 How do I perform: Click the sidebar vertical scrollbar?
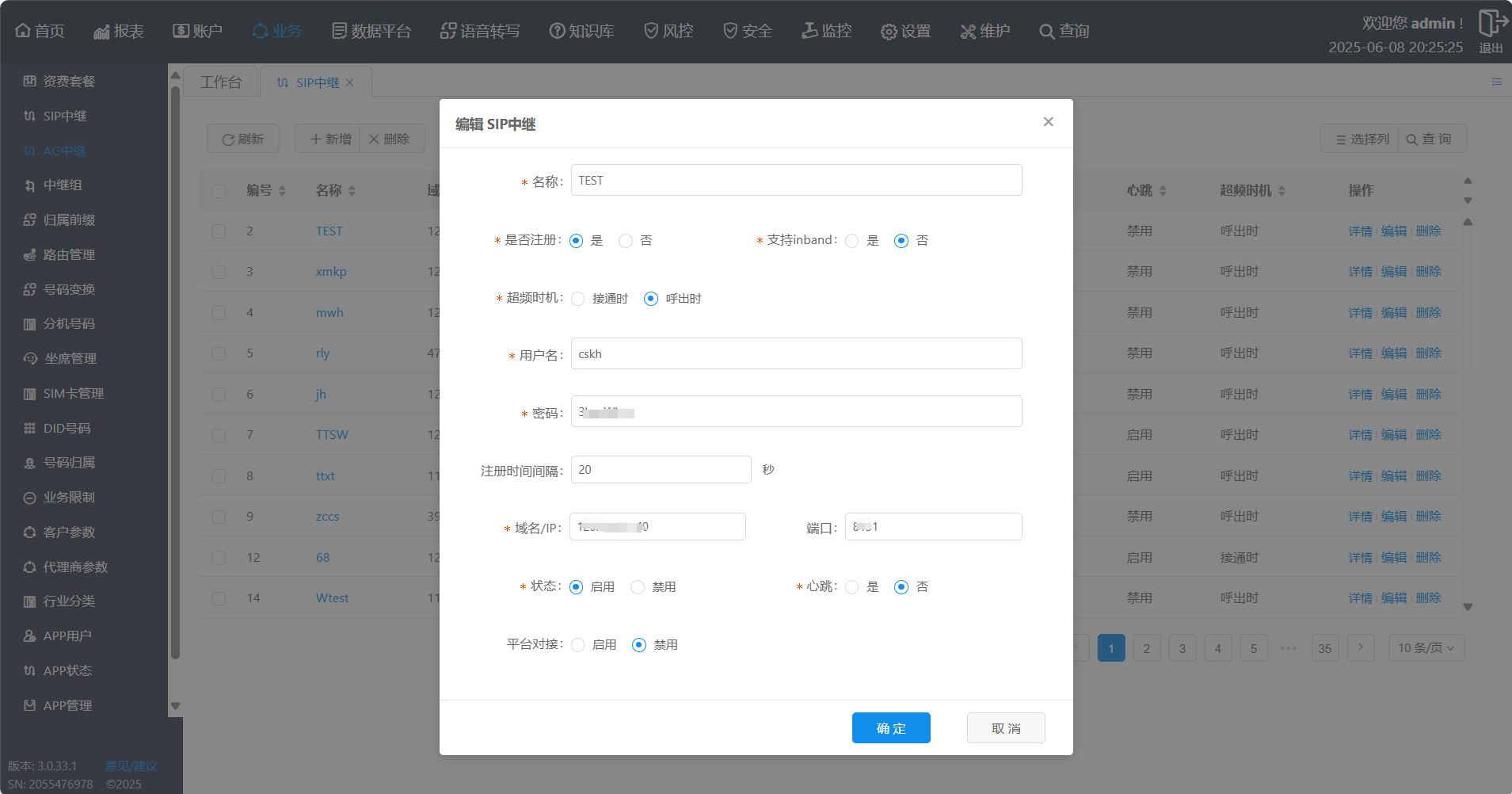click(x=175, y=372)
